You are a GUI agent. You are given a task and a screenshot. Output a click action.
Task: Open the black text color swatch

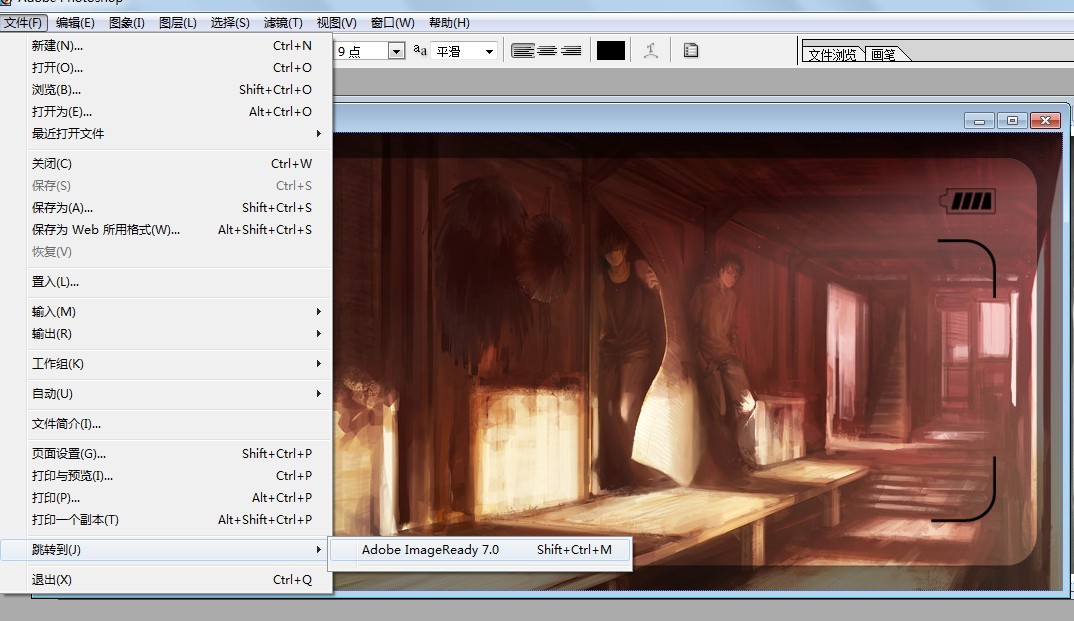[x=611, y=51]
